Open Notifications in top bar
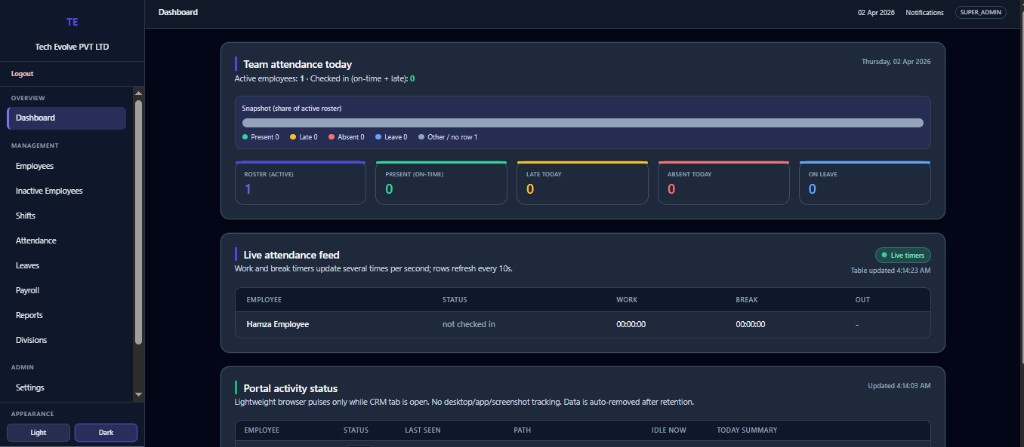This screenshot has width=1024, height=447. pyautogui.click(x=924, y=12)
